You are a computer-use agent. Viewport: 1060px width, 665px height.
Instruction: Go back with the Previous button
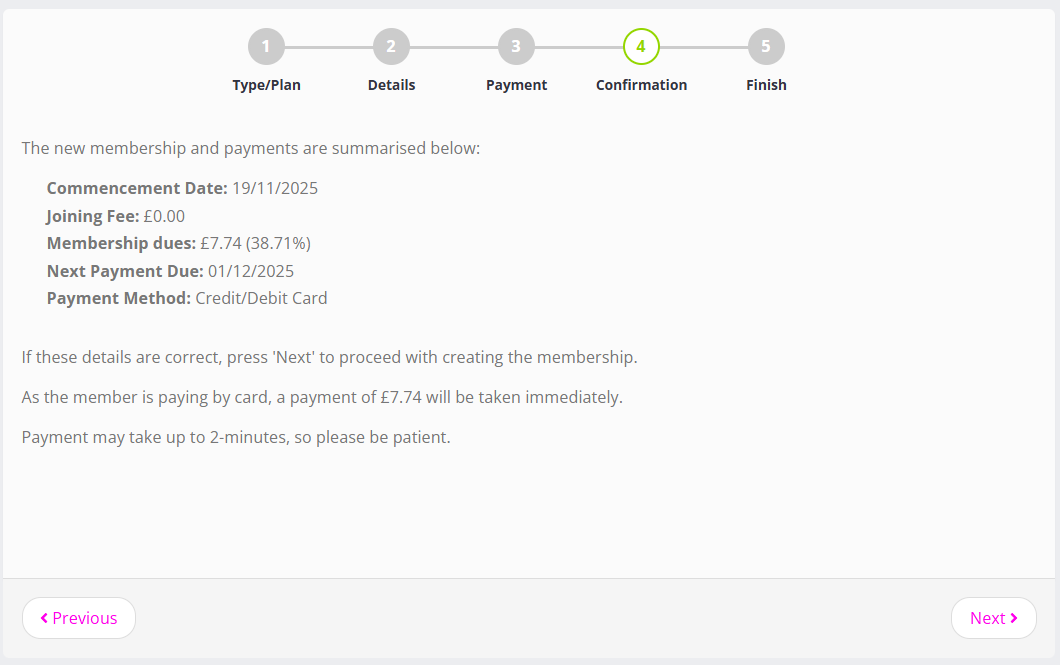pos(79,618)
